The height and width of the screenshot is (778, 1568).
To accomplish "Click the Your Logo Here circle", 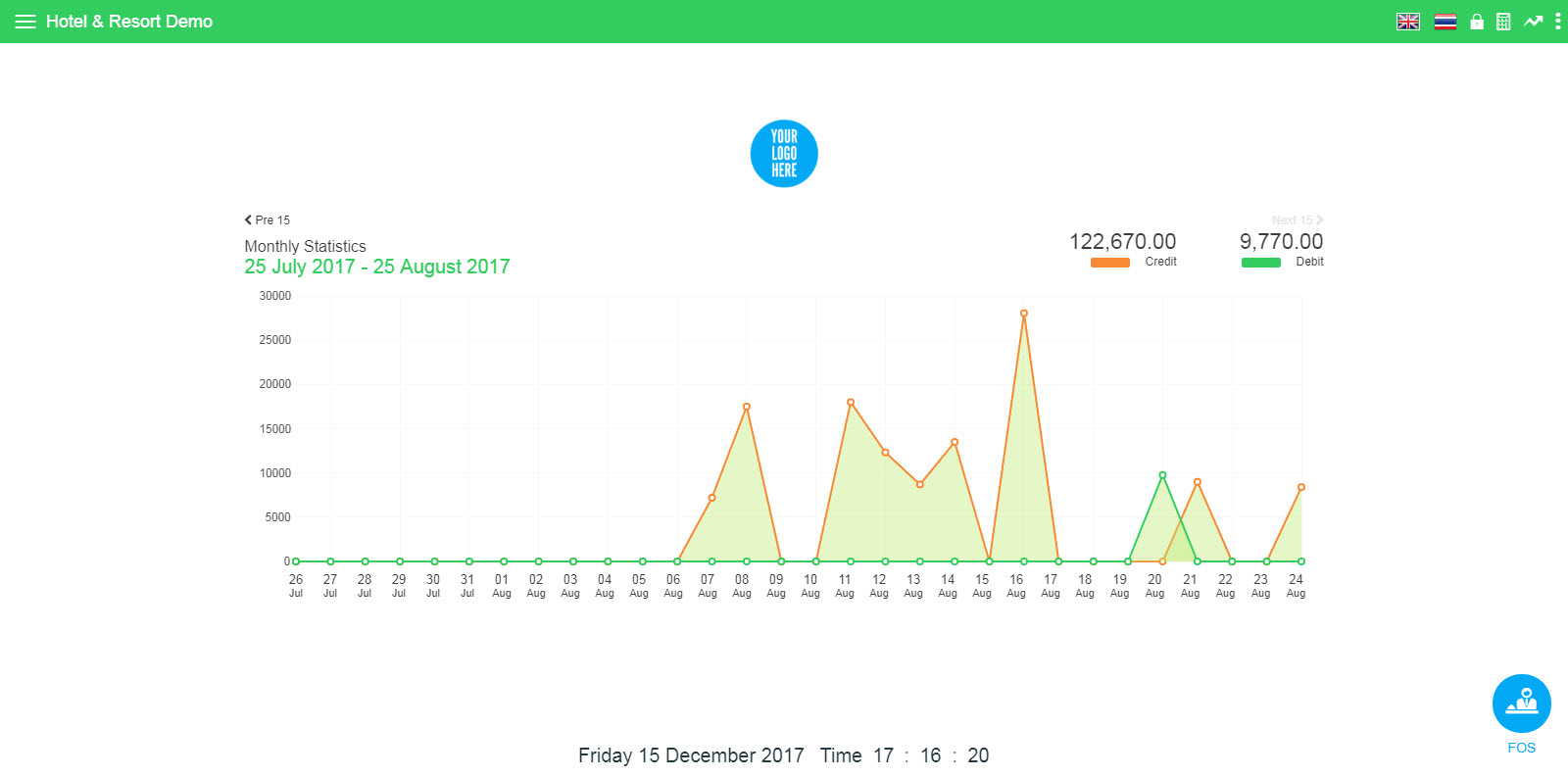I will (x=784, y=154).
